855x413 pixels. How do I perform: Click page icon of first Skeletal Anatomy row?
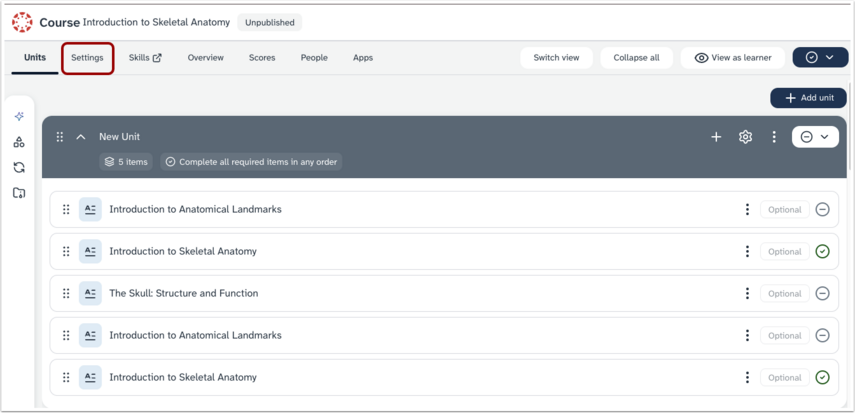tap(90, 252)
